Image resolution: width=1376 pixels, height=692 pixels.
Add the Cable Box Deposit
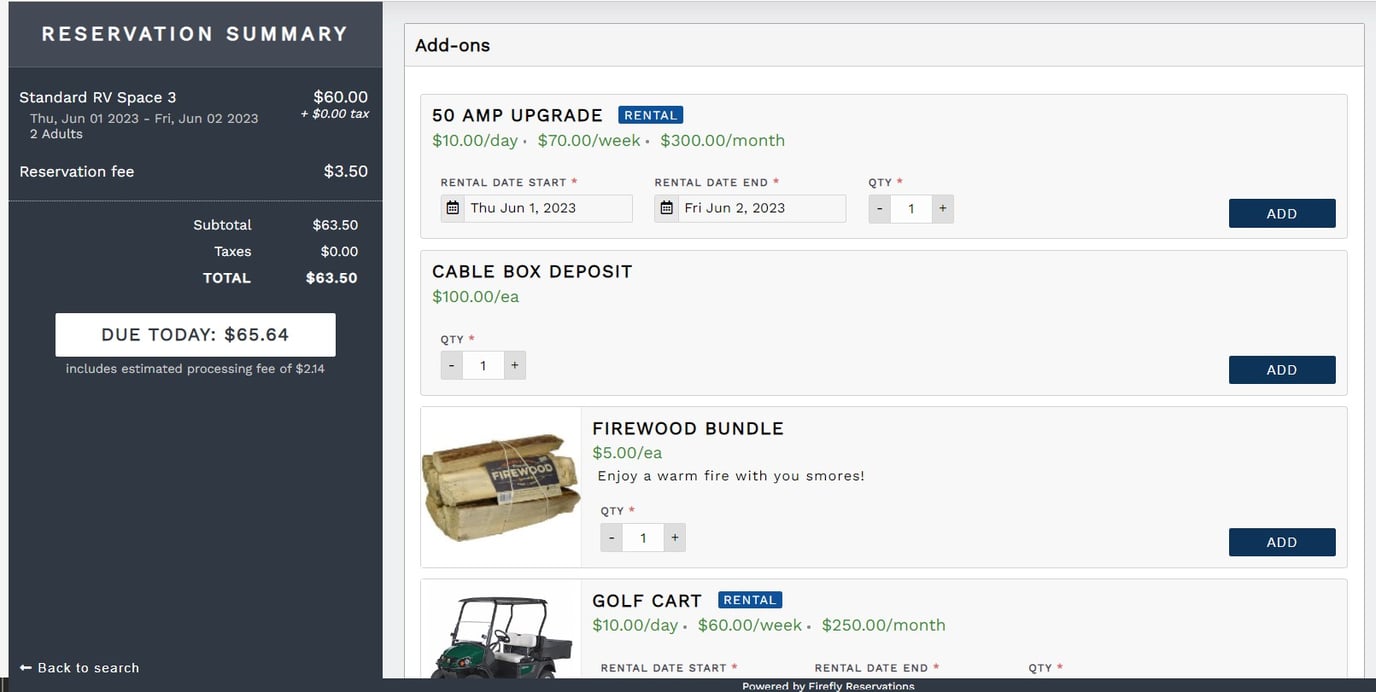1282,369
